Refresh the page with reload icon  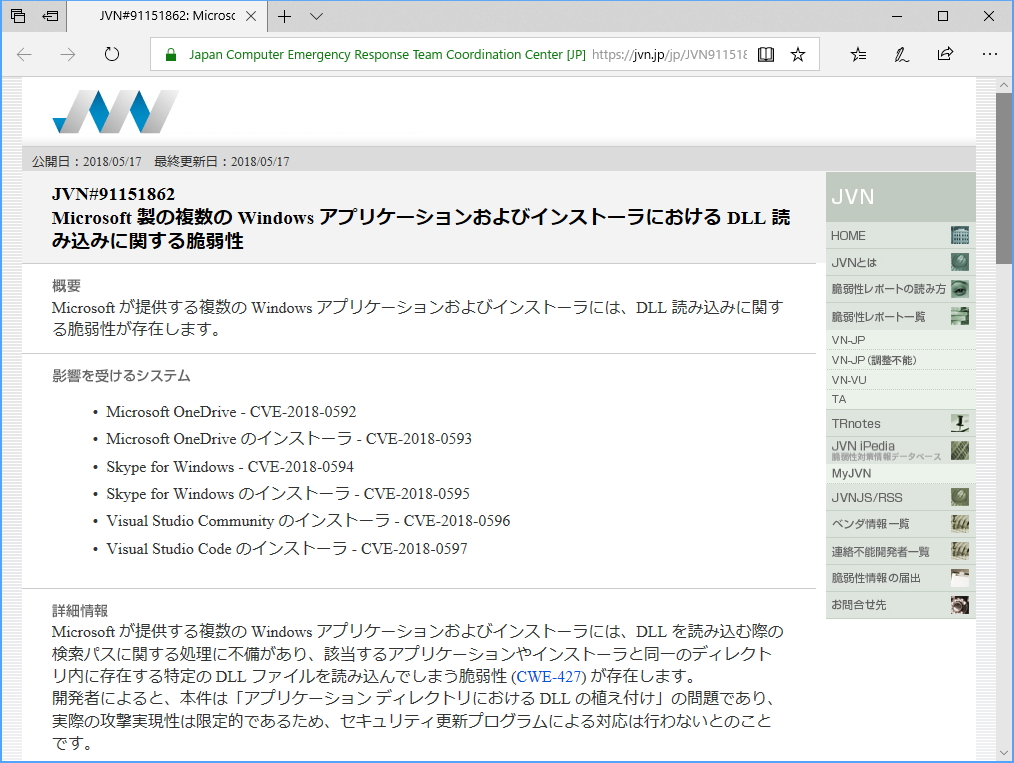(x=112, y=54)
